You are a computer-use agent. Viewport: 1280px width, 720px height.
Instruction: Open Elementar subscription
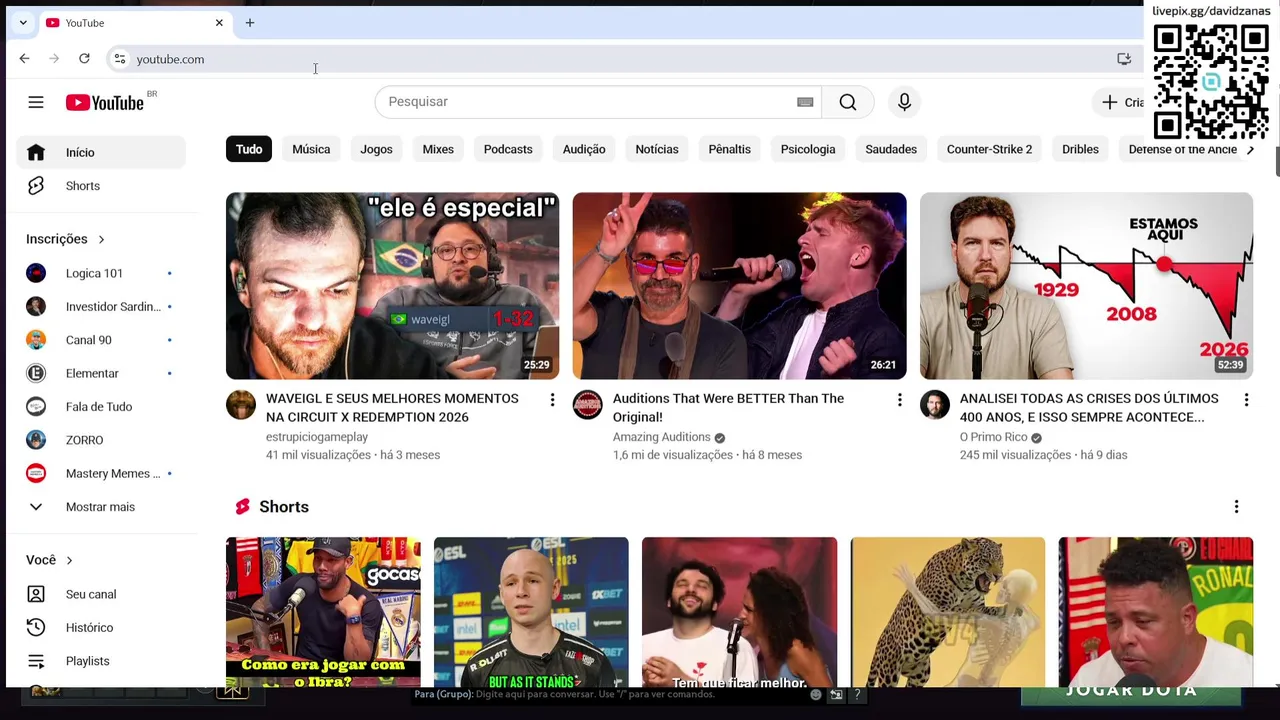click(100, 373)
